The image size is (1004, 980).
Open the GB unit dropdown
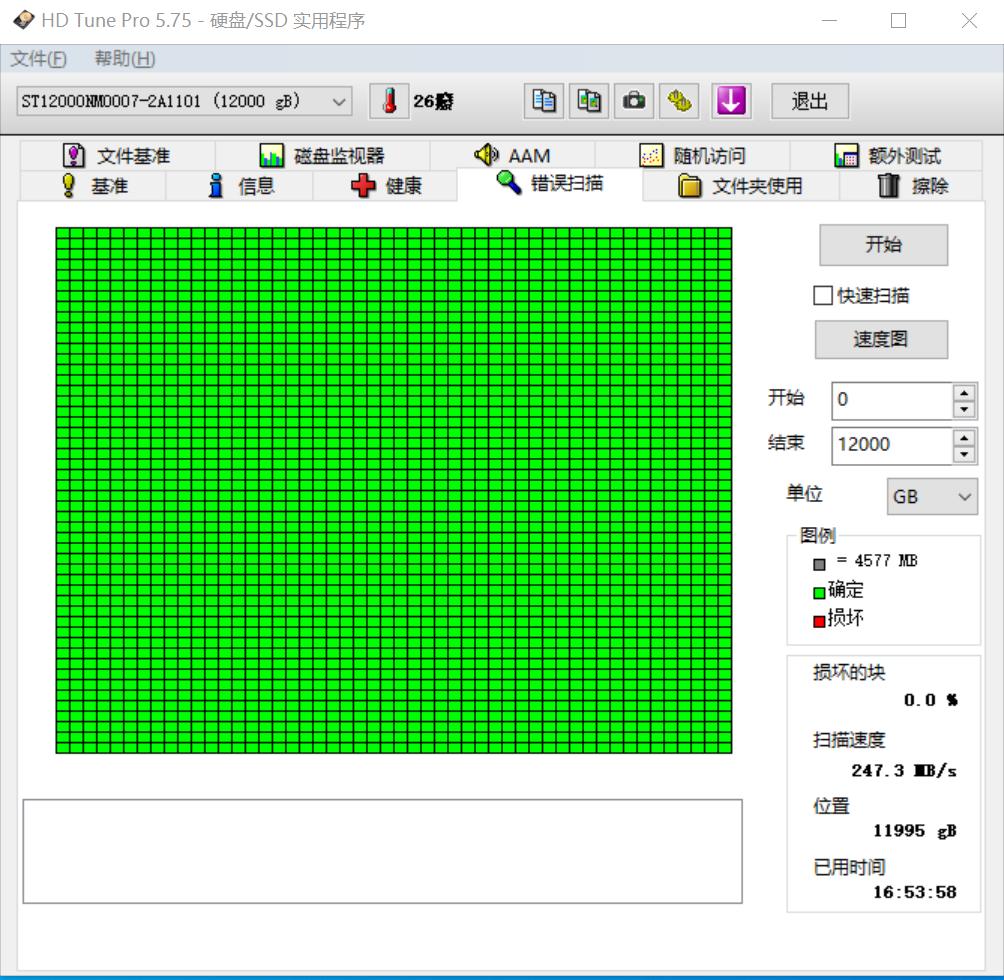point(932,496)
